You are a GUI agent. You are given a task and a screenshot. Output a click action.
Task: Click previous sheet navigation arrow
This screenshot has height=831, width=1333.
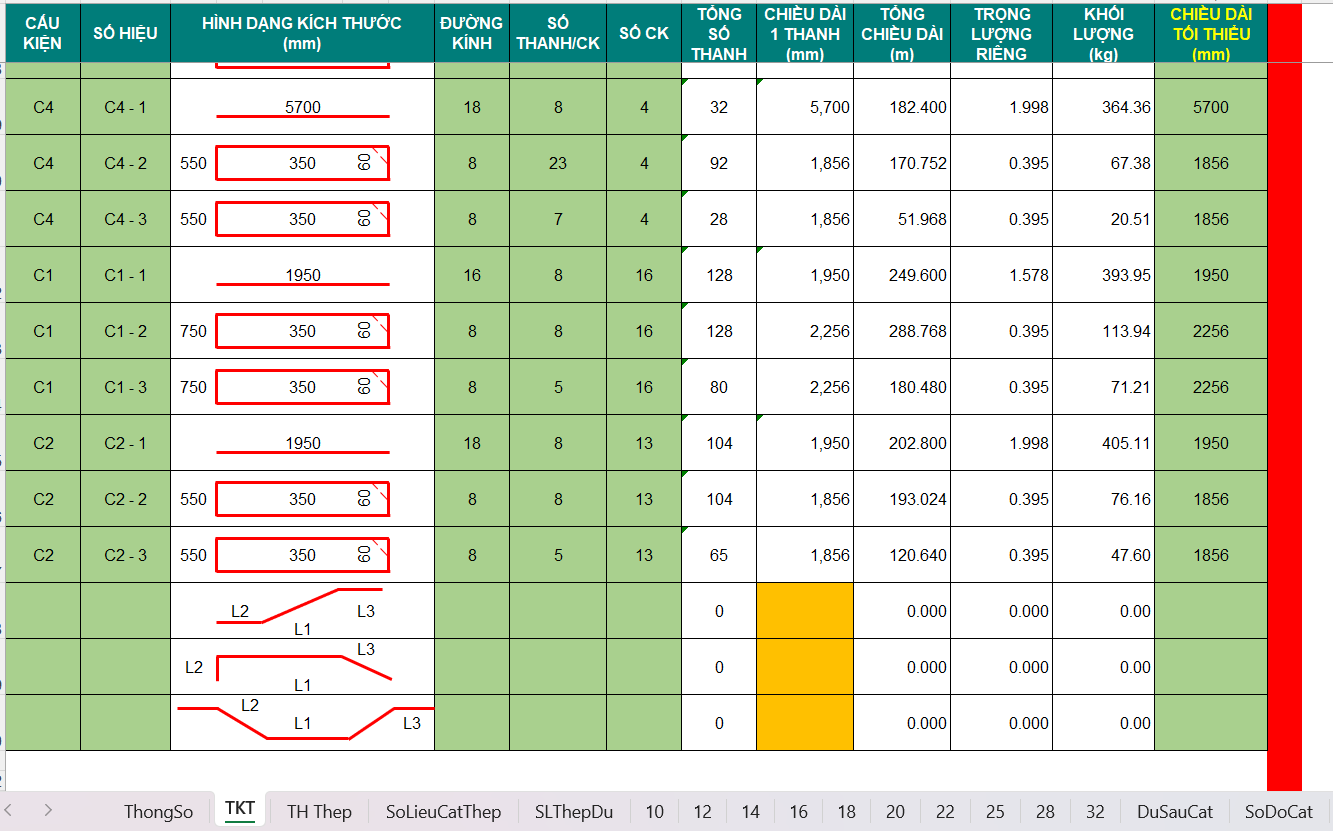pos(9,810)
